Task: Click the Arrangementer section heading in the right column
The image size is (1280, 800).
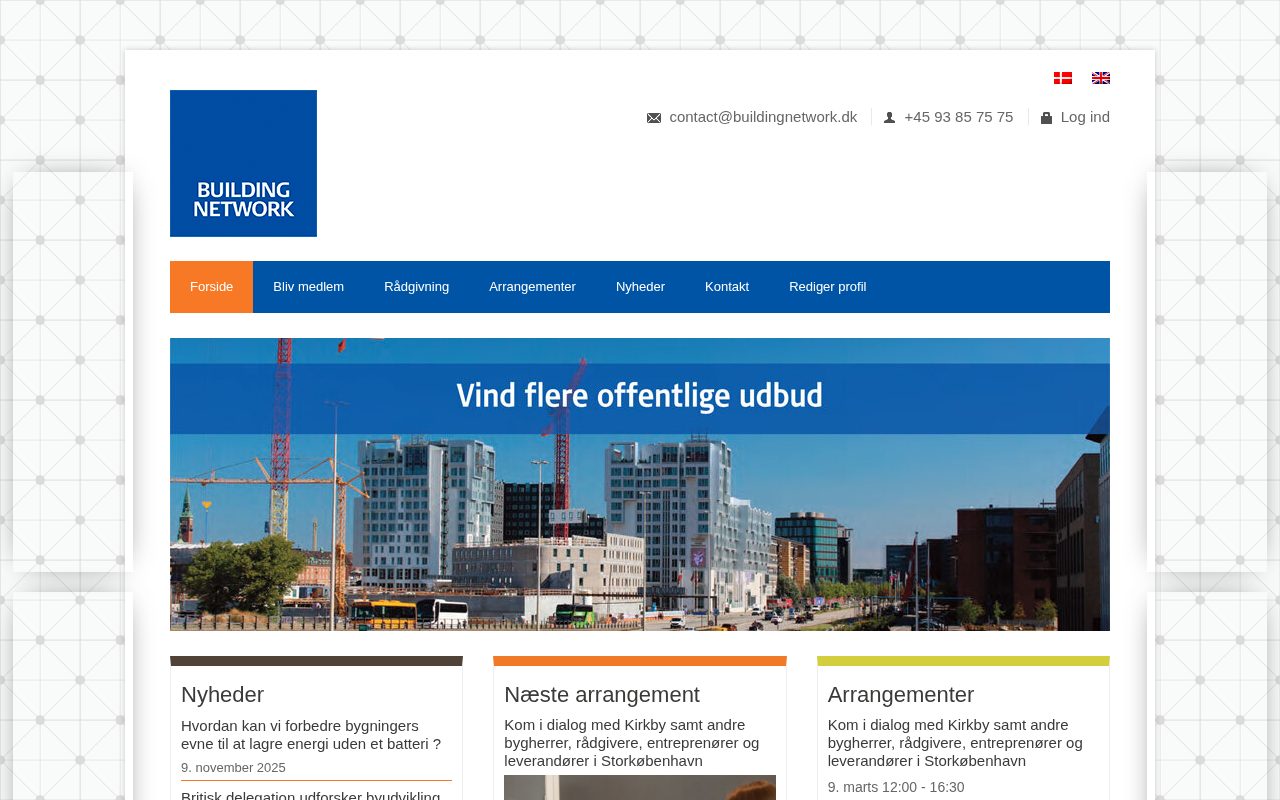Action: 901,695
